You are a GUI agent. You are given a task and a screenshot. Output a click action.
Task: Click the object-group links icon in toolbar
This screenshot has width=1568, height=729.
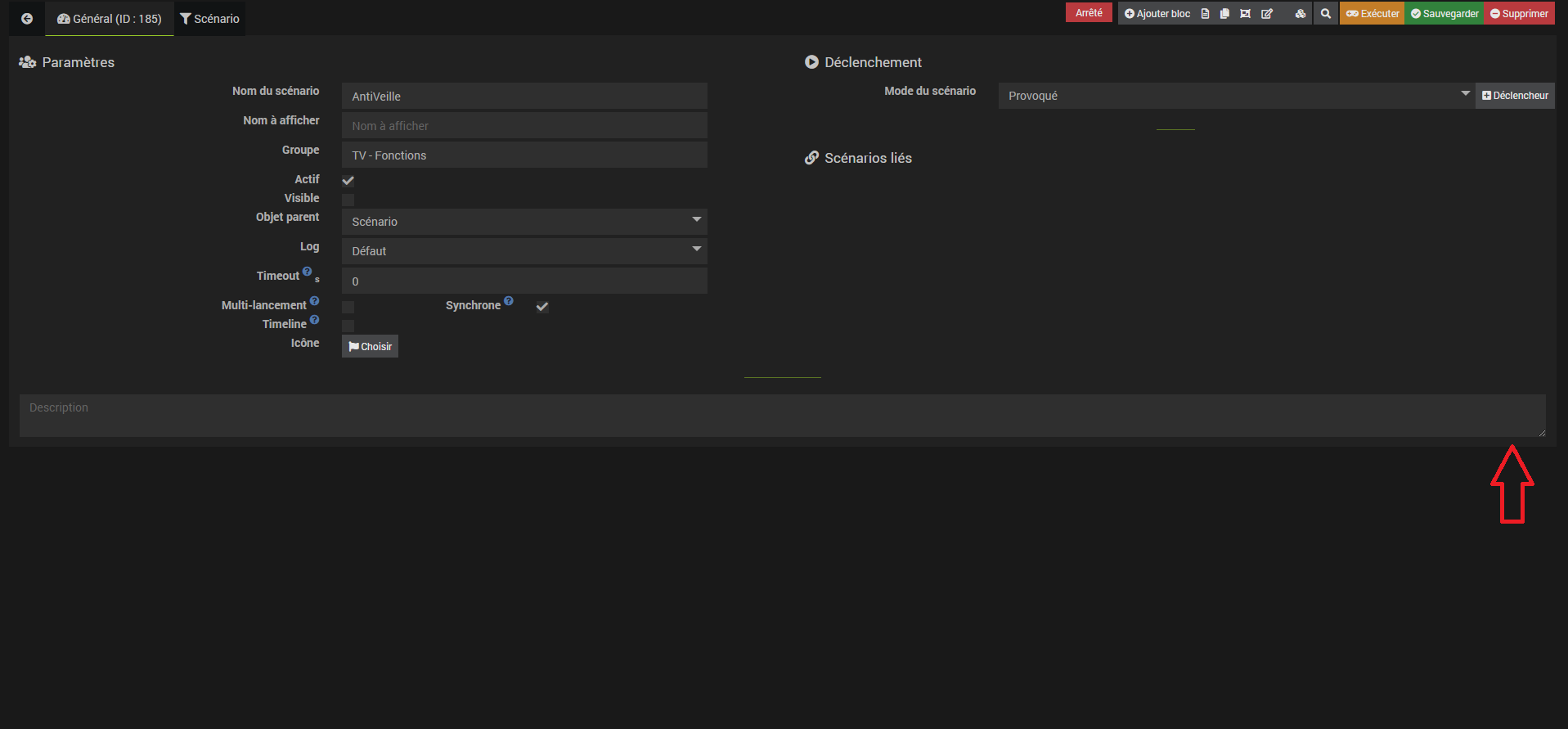coord(1245,14)
